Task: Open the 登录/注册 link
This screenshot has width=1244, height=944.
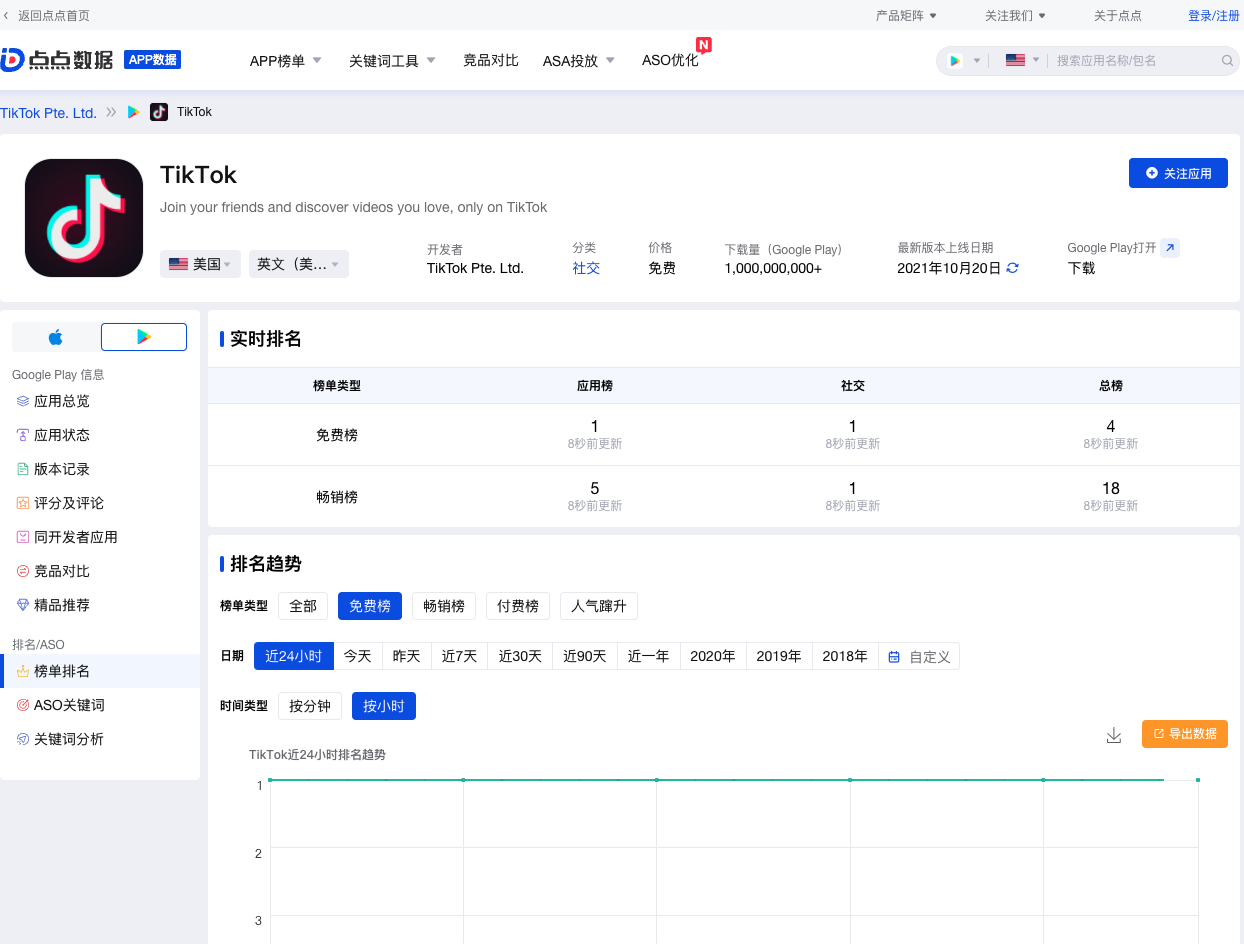Action: point(1214,15)
